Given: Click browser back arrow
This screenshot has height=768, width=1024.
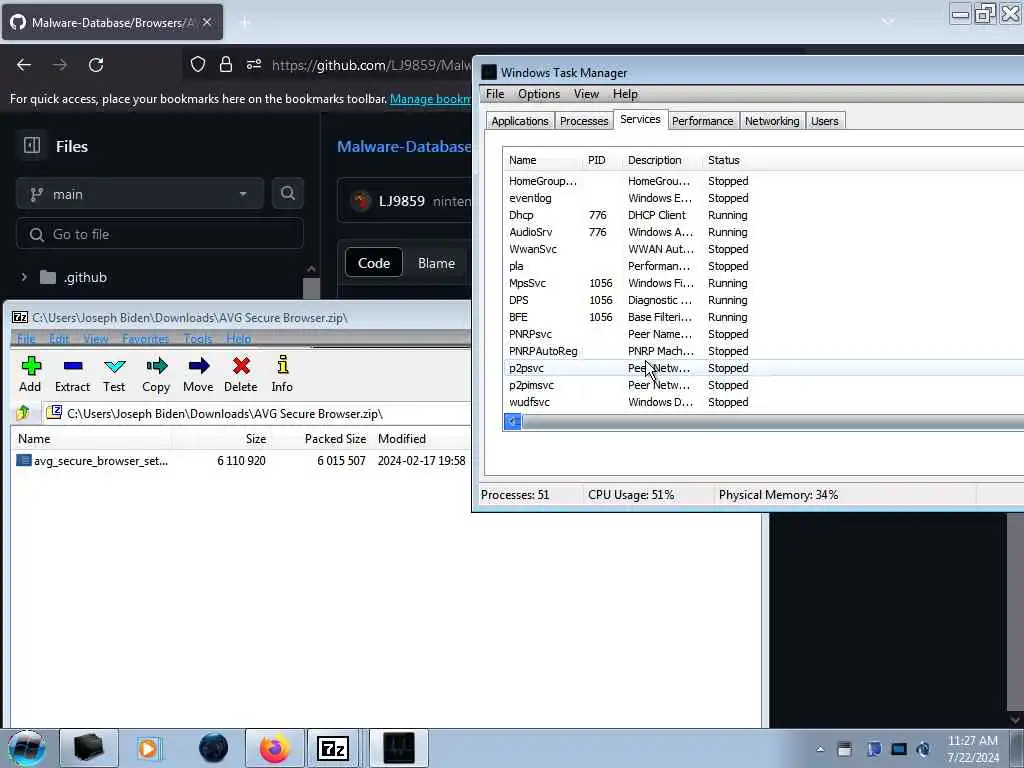Looking at the screenshot, I should 24,65.
